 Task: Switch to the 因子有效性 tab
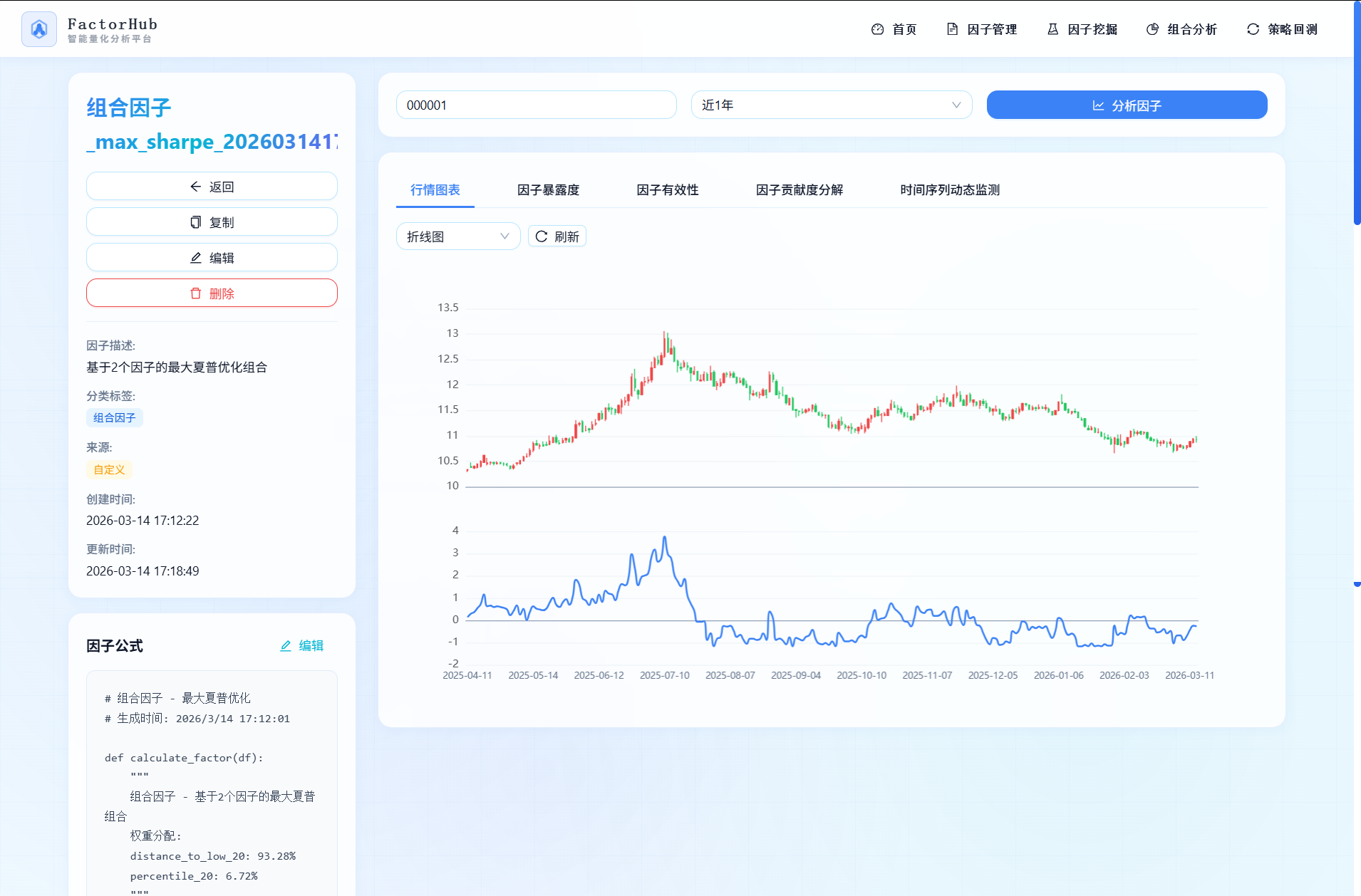[668, 190]
